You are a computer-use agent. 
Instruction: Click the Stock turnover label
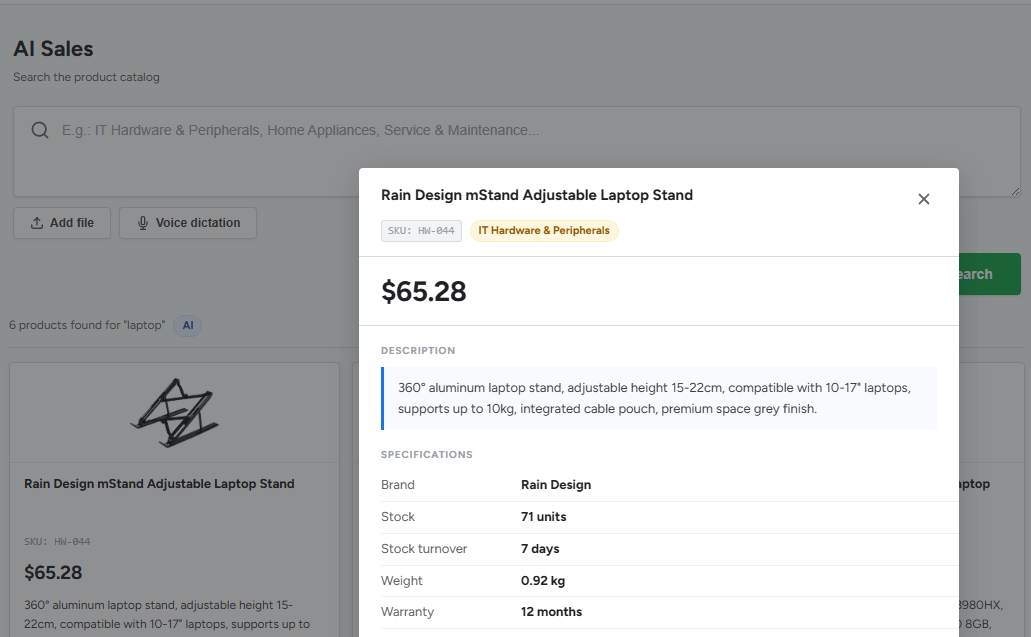(424, 549)
